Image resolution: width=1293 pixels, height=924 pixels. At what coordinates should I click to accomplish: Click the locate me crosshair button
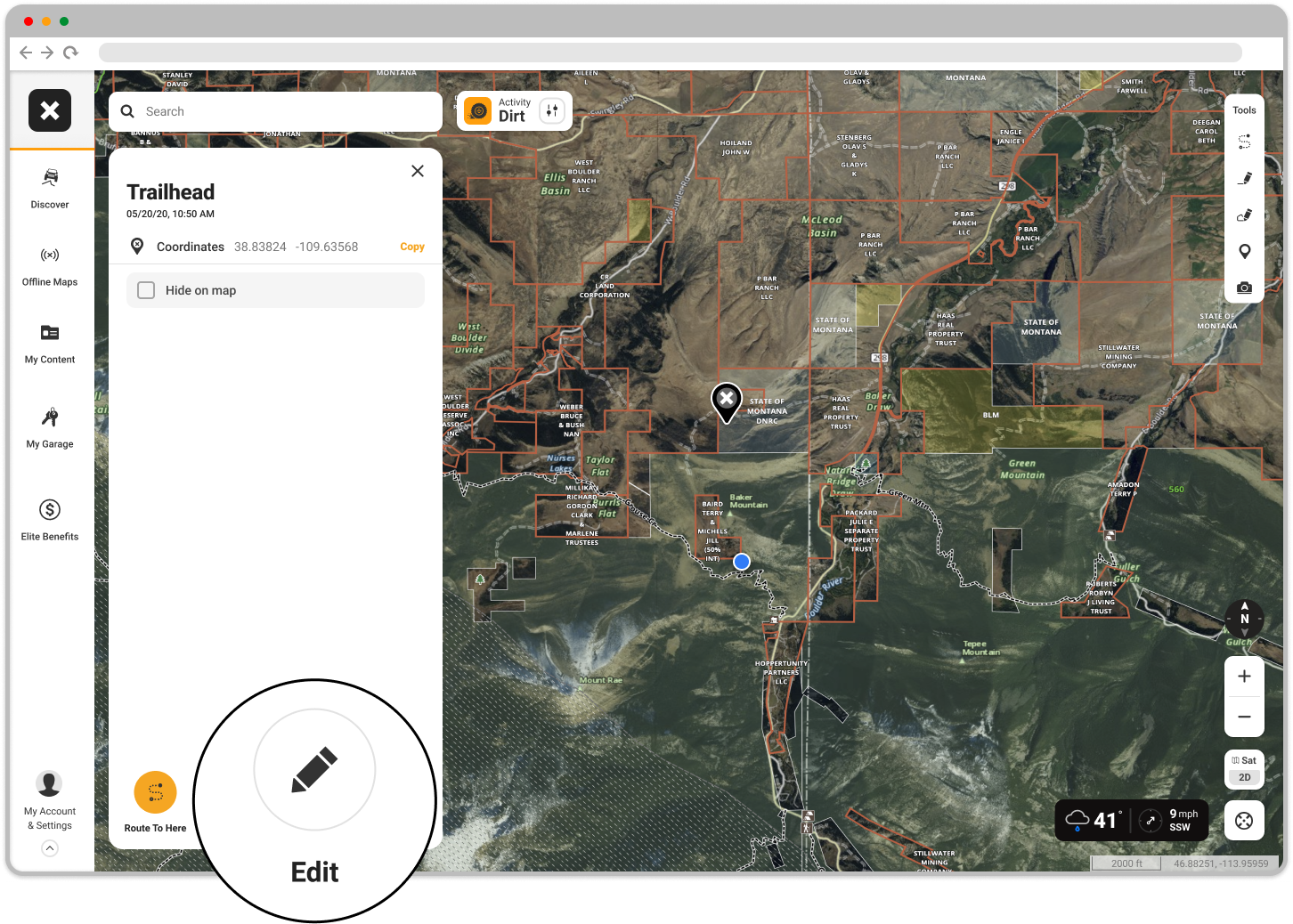[1245, 821]
